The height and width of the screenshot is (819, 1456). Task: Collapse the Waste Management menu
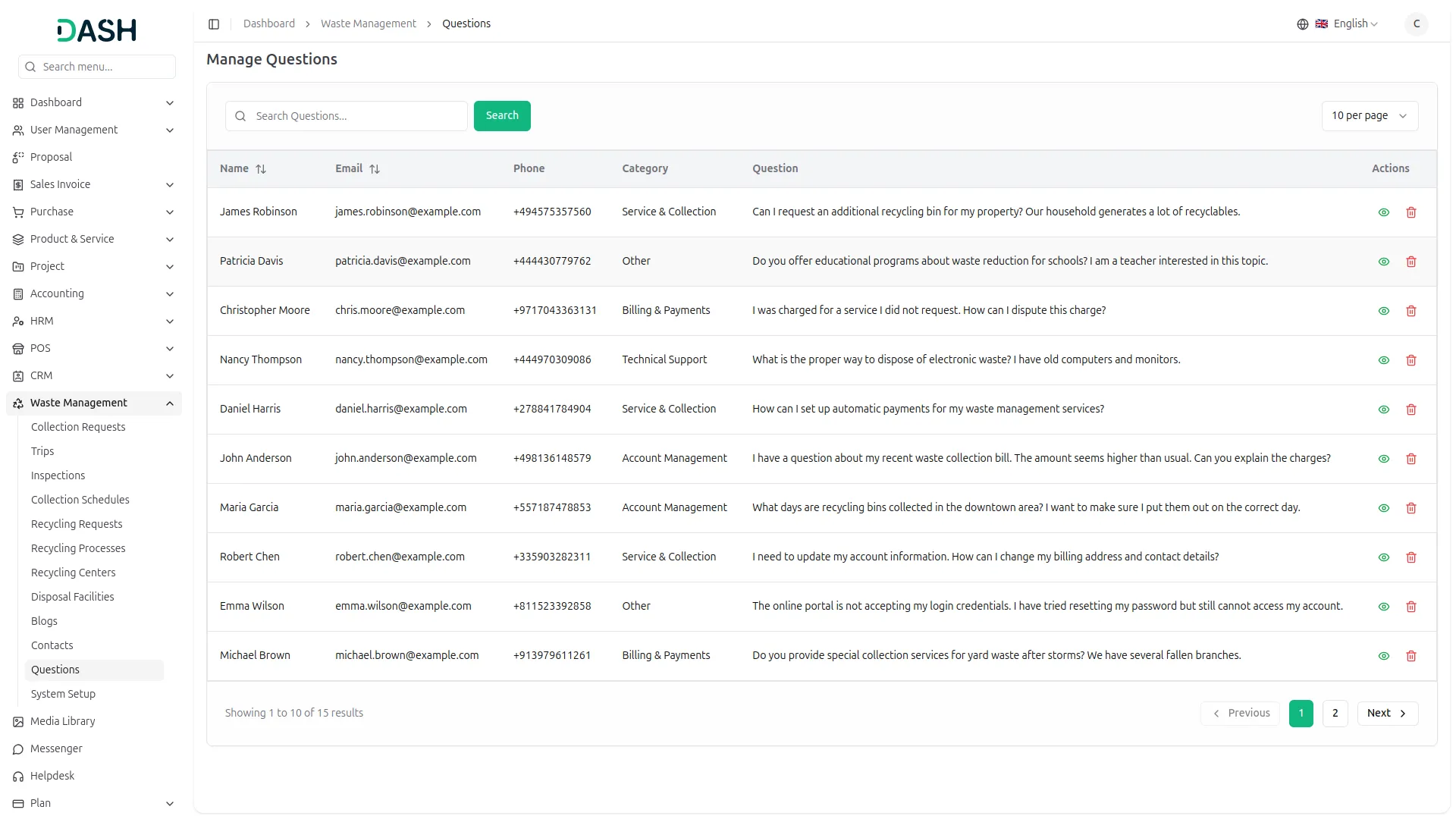point(170,403)
